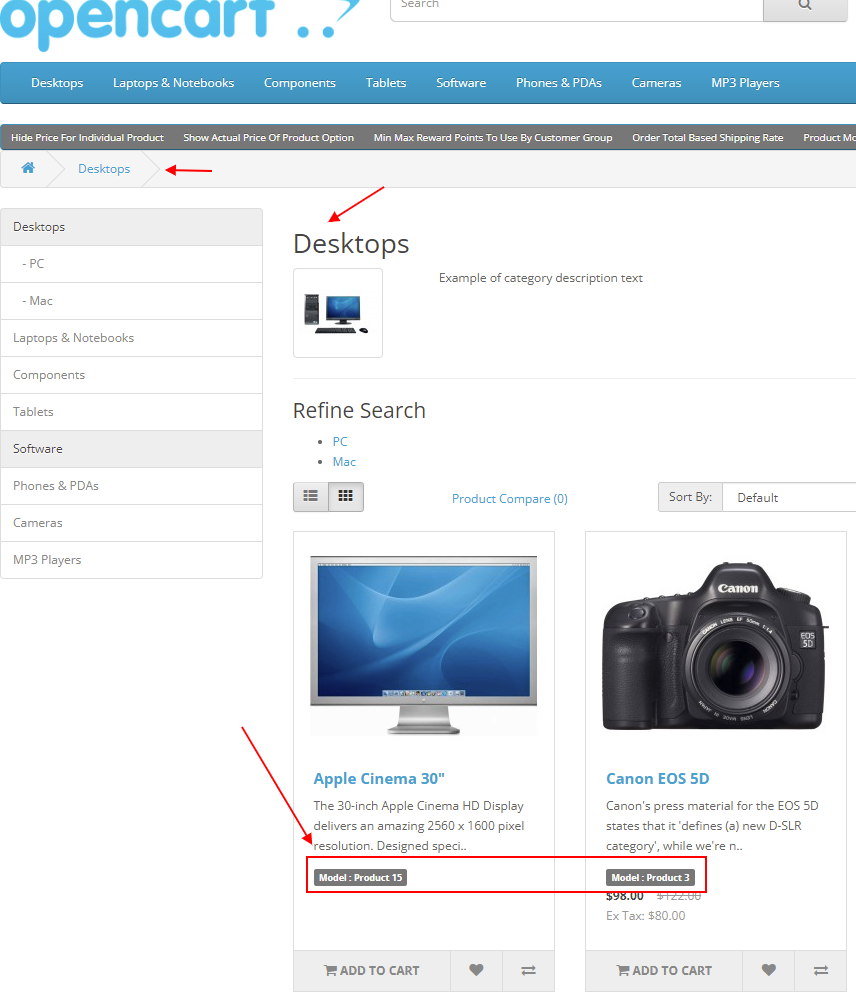856x997 pixels.
Task: Open the Product Compare (0) link
Action: 509,498
